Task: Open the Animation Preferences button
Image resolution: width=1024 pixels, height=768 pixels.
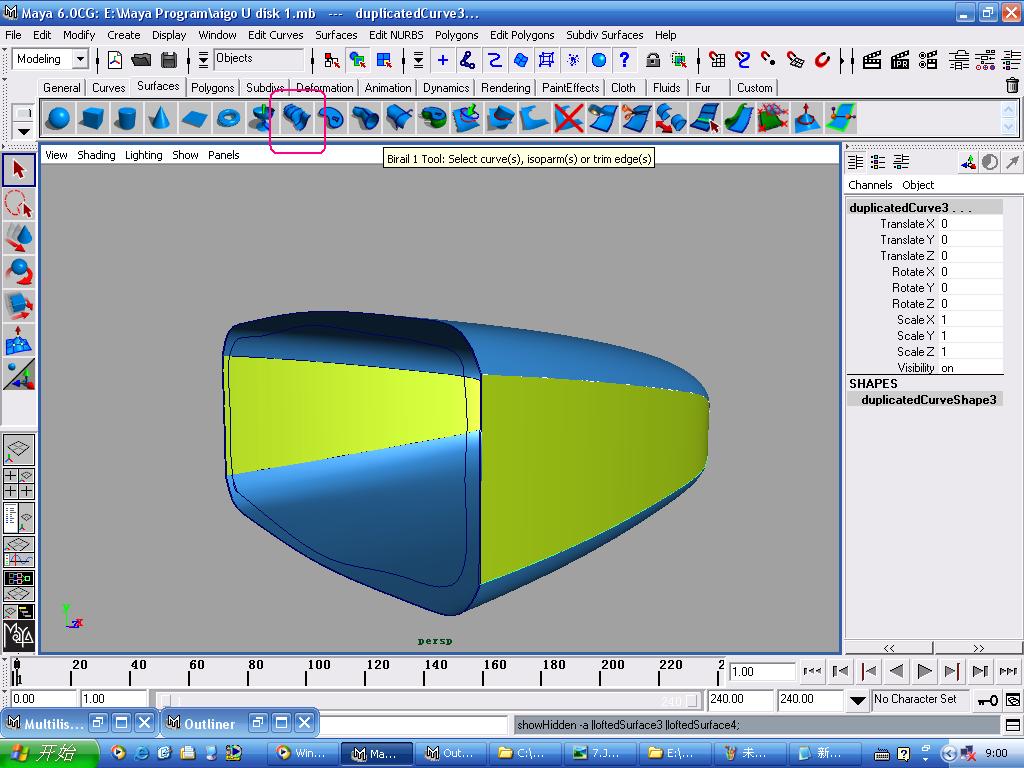Action: point(1014,701)
